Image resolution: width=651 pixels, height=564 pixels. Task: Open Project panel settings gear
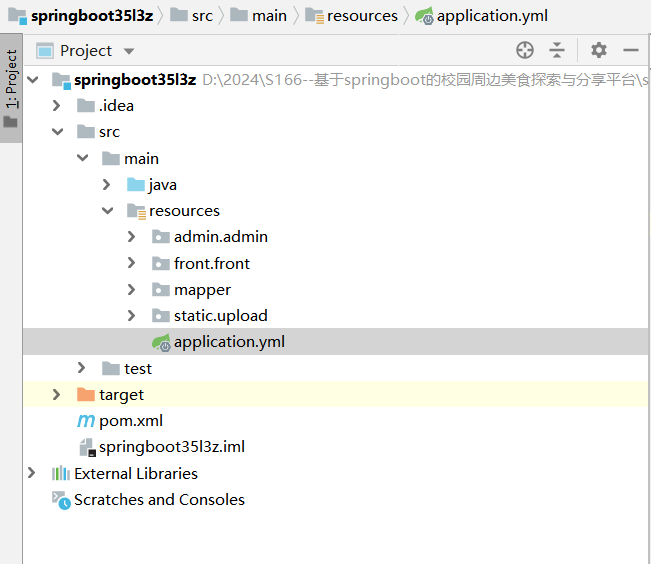pyautogui.click(x=598, y=50)
